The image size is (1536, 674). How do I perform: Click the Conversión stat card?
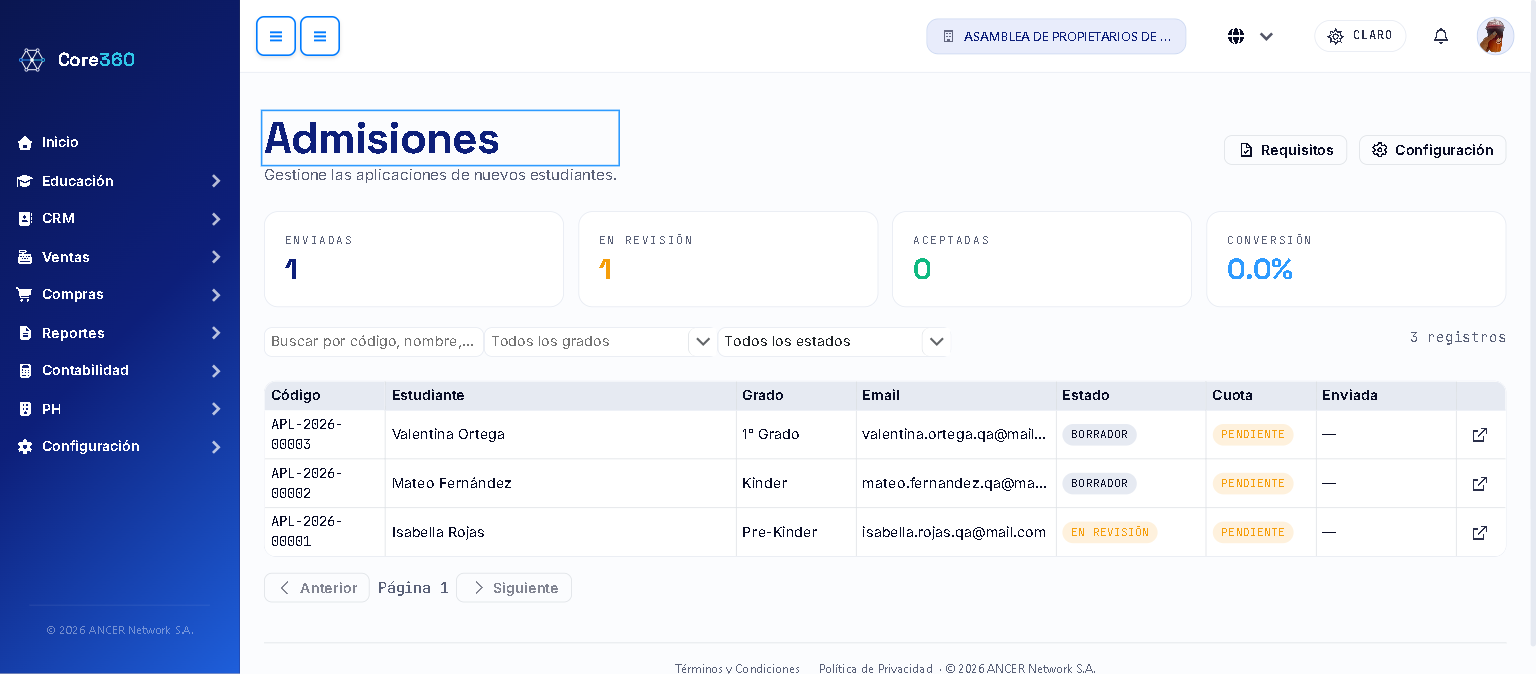point(1356,259)
